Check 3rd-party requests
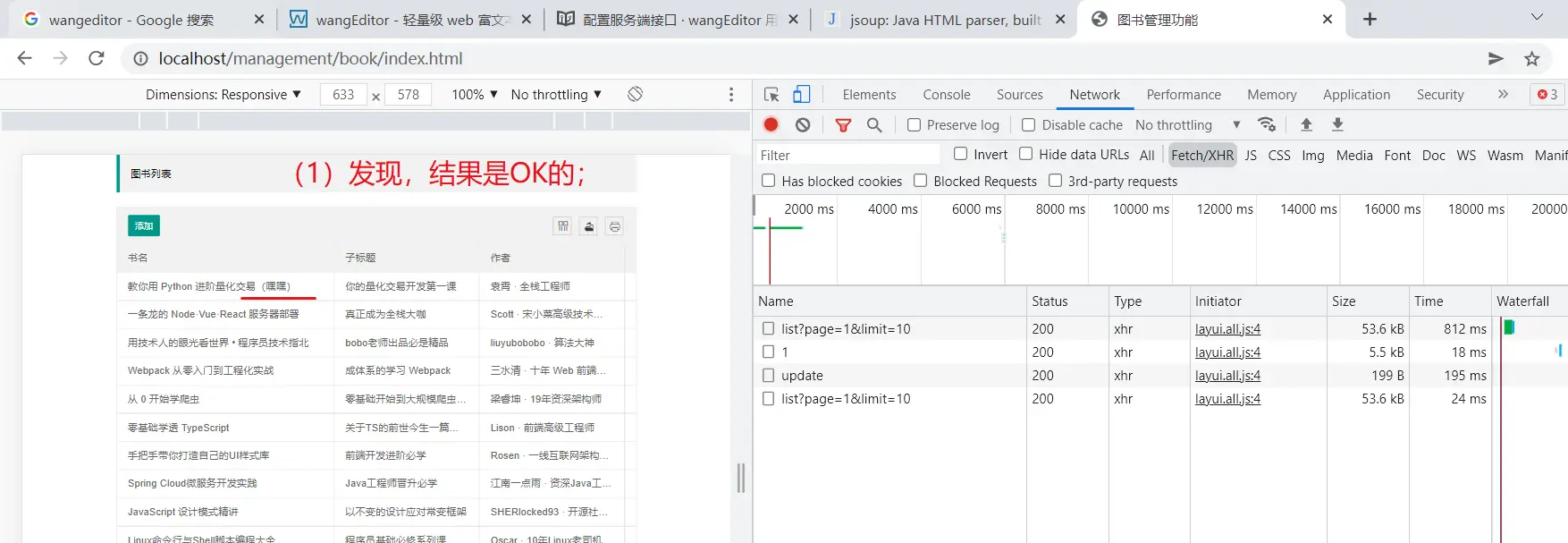The width and height of the screenshot is (1568, 543). click(x=1055, y=181)
